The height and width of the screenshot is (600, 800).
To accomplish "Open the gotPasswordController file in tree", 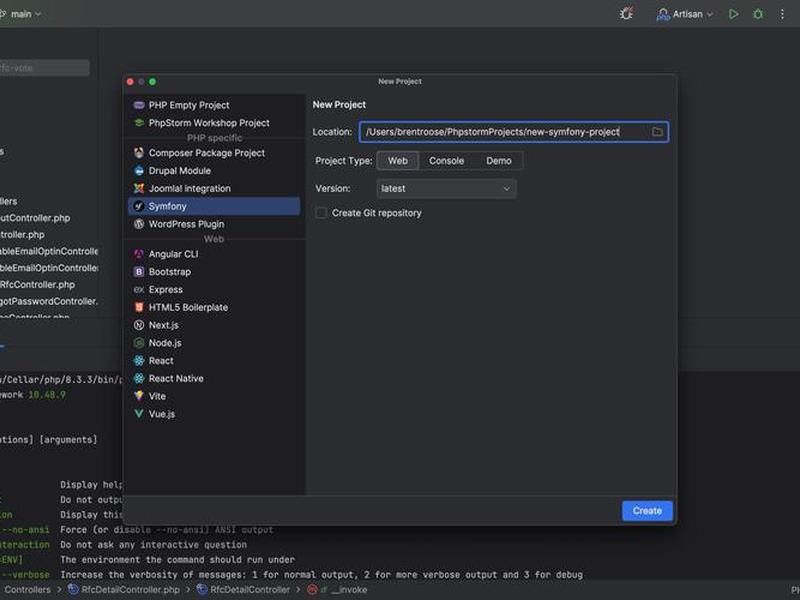I will pos(49,302).
